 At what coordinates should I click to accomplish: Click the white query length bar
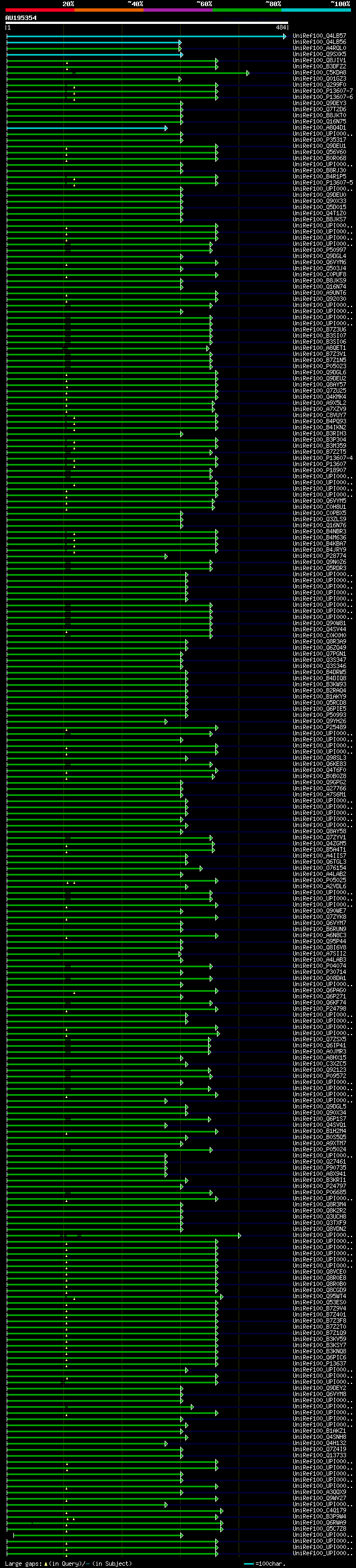[x=147, y=22]
